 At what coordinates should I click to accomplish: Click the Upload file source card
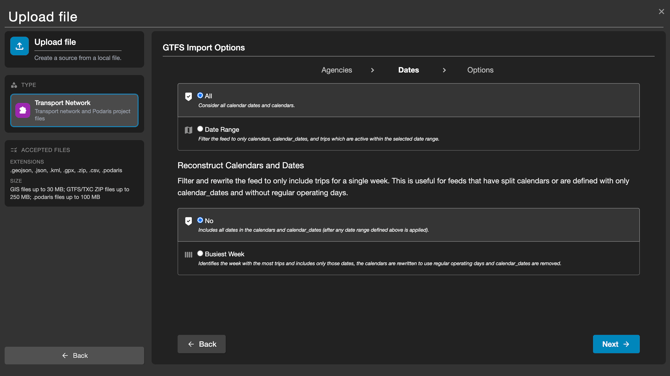[74, 49]
